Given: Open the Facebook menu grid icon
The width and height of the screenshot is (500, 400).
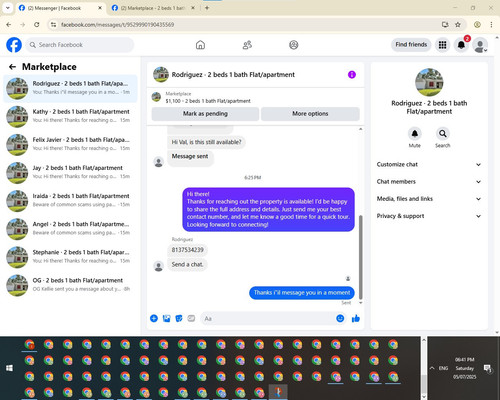Looking at the screenshot, I should pyautogui.click(x=442, y=45).
